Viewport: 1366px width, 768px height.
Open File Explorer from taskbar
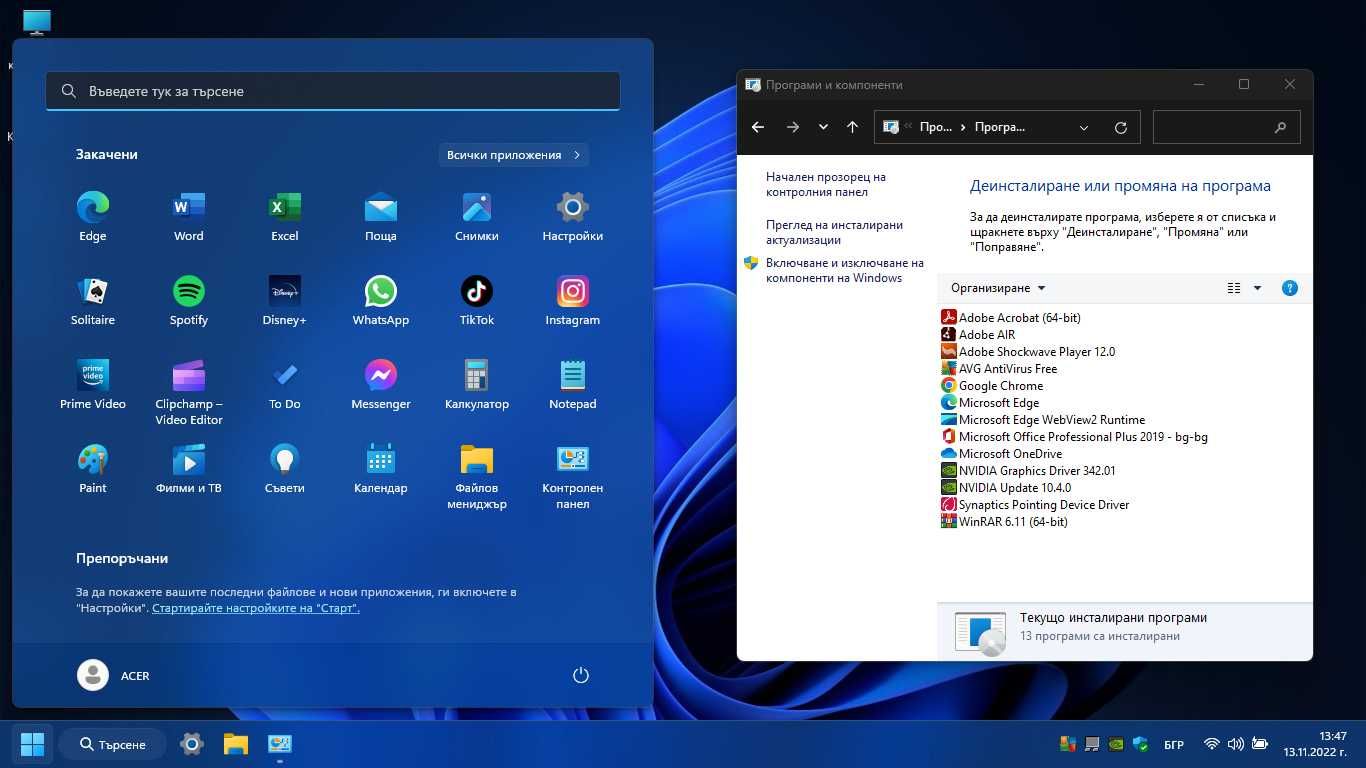[236, 744]
